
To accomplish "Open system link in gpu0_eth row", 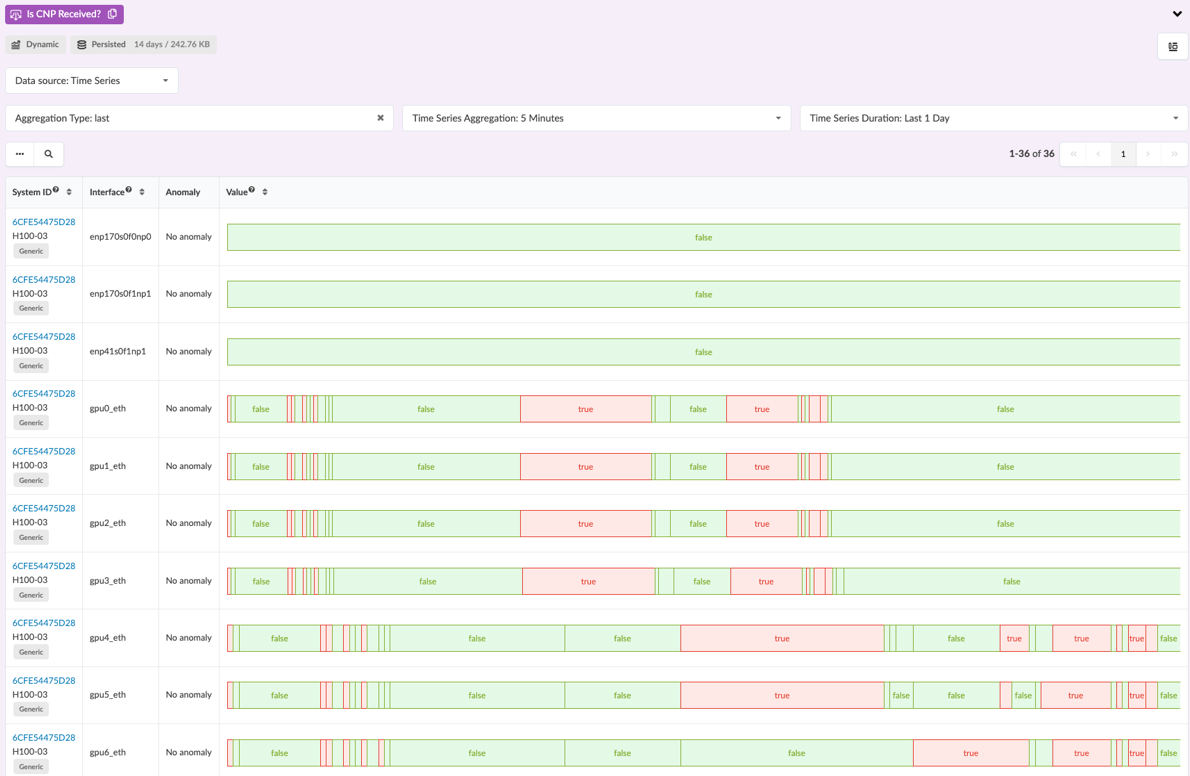I will tap(43, 393).
